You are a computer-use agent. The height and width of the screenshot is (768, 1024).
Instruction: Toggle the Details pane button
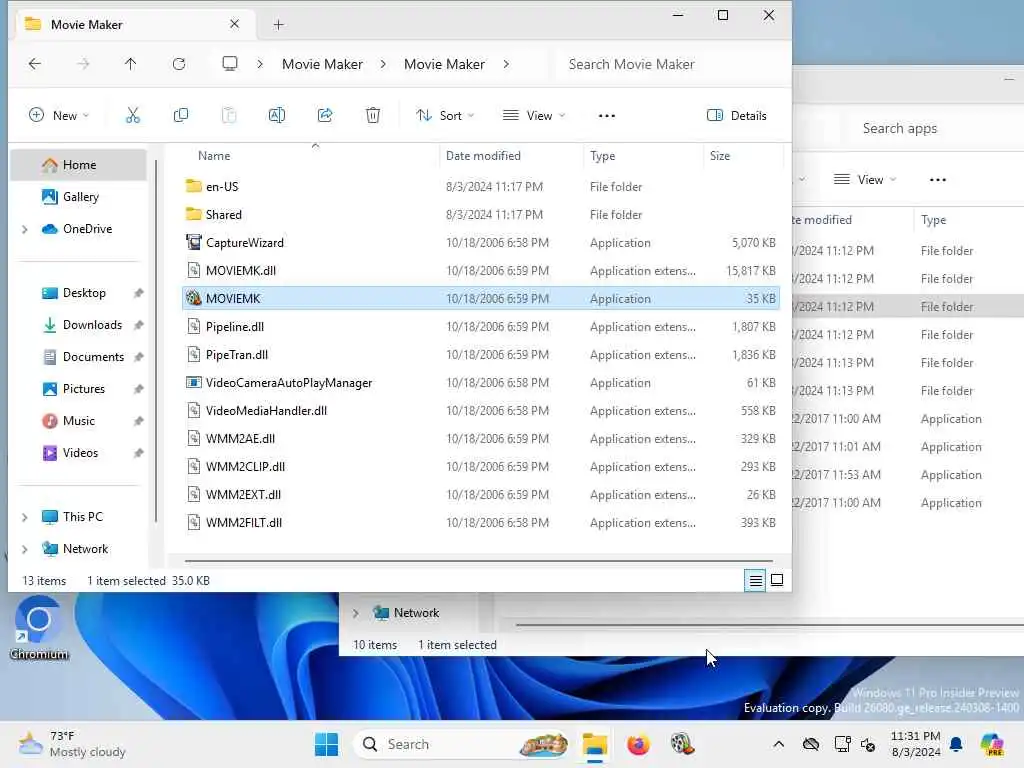click(x=737, y=116)
